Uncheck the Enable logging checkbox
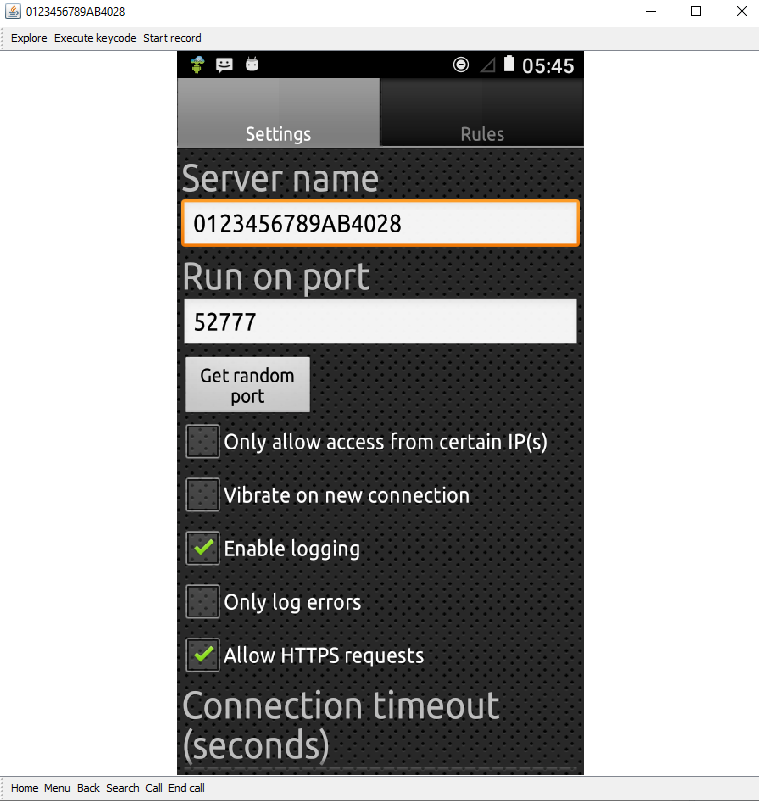Image resolution: width=759 pixels, height=801 pixels. coord(203,548)
